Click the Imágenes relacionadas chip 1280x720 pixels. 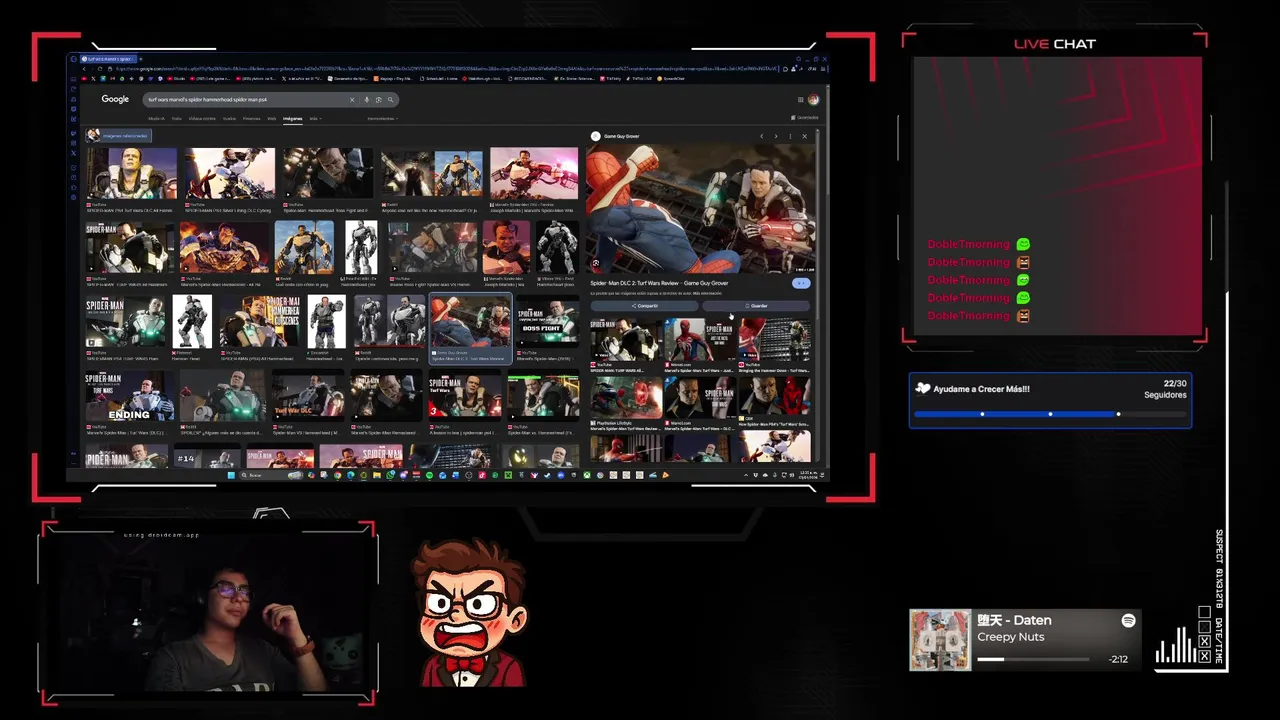[x=118, y=135]
